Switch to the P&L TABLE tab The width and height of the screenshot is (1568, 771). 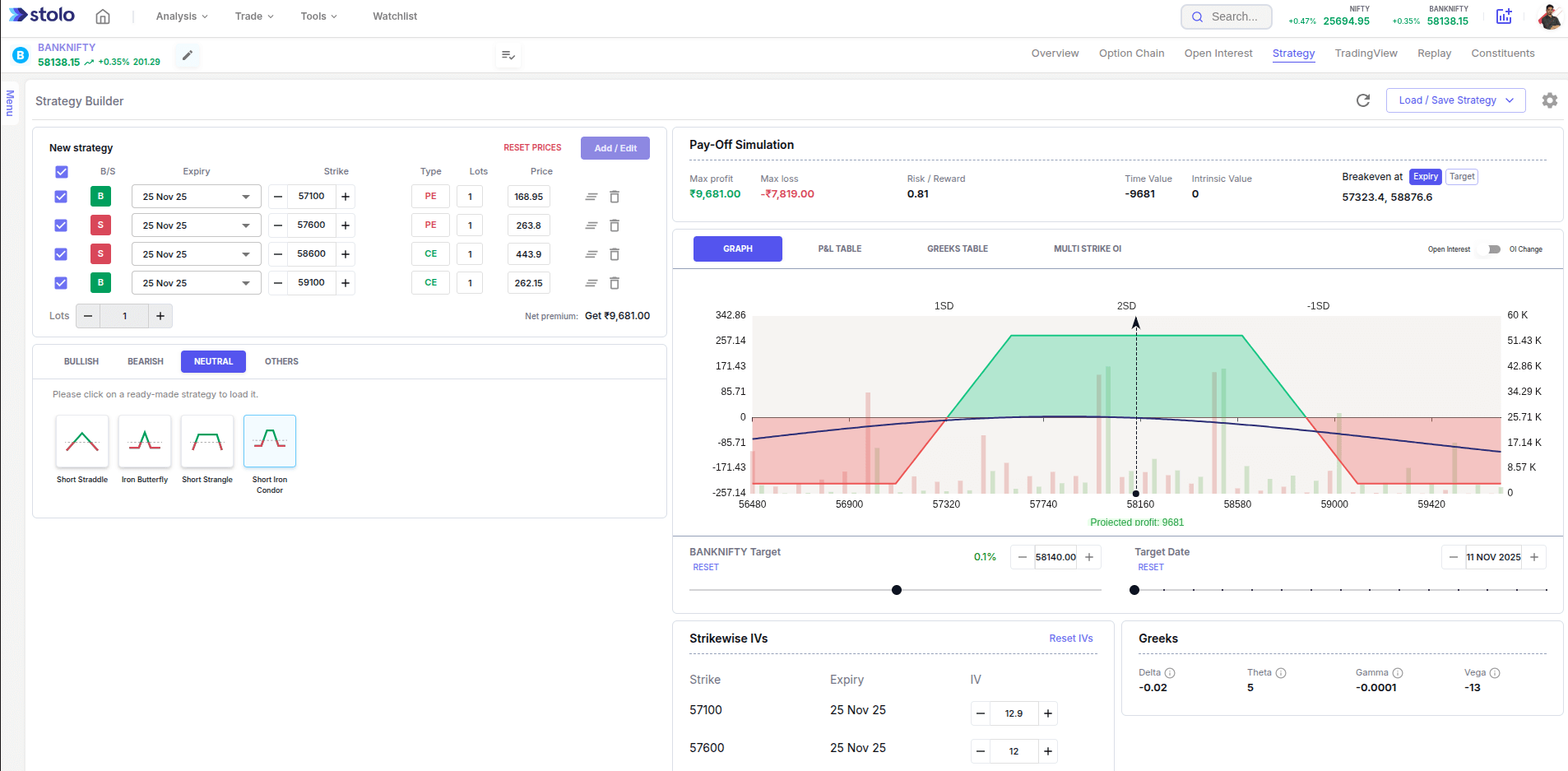click(x=839, y=248)
